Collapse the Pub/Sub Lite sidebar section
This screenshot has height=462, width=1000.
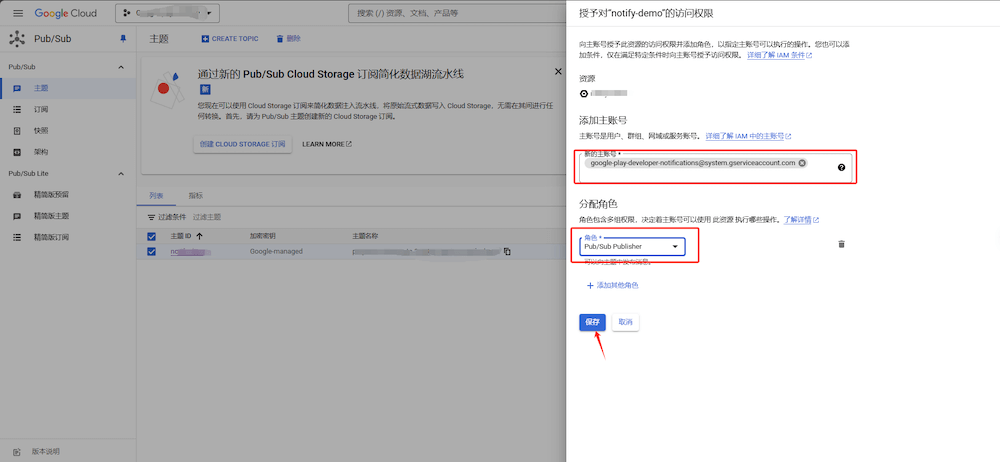click(x=121, y=173)
